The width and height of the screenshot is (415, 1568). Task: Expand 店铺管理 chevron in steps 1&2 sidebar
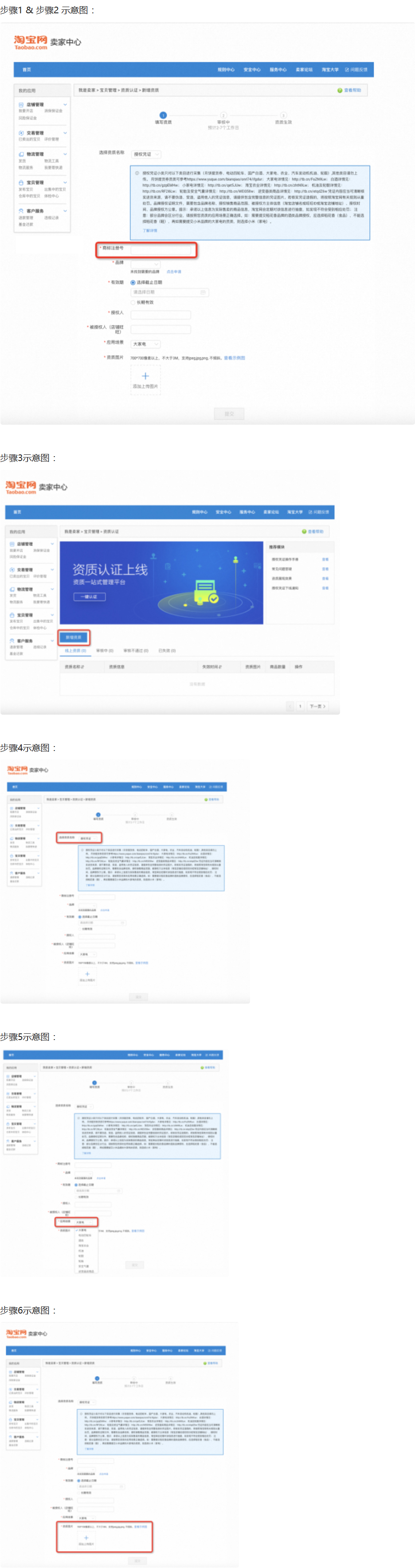[x=65, y=105]
